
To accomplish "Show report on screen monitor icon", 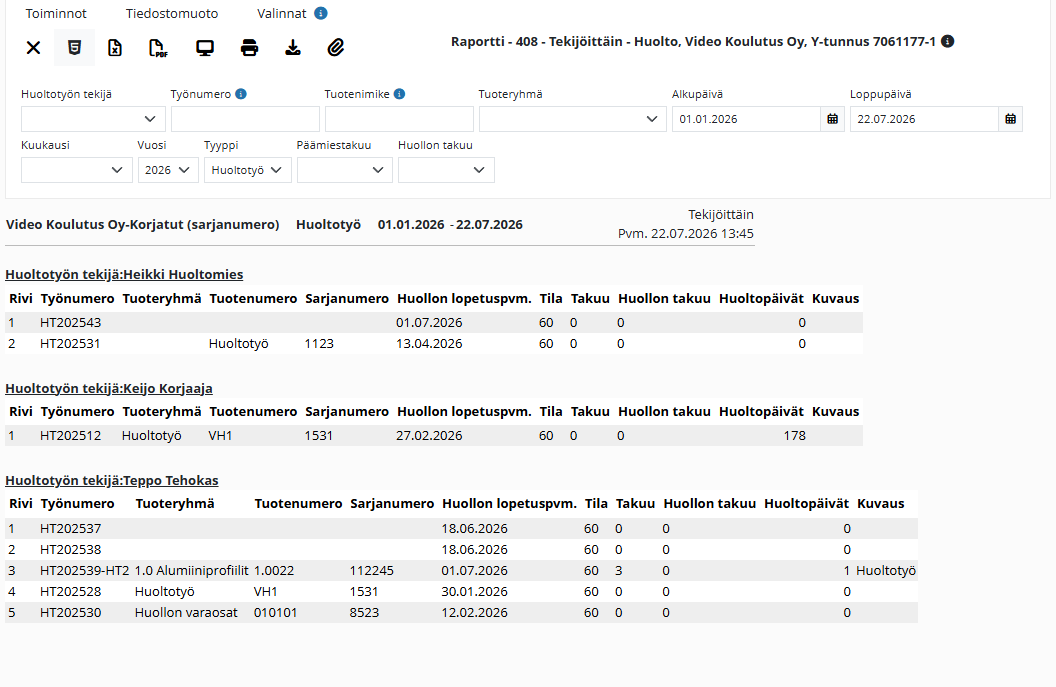I will 205,48.
